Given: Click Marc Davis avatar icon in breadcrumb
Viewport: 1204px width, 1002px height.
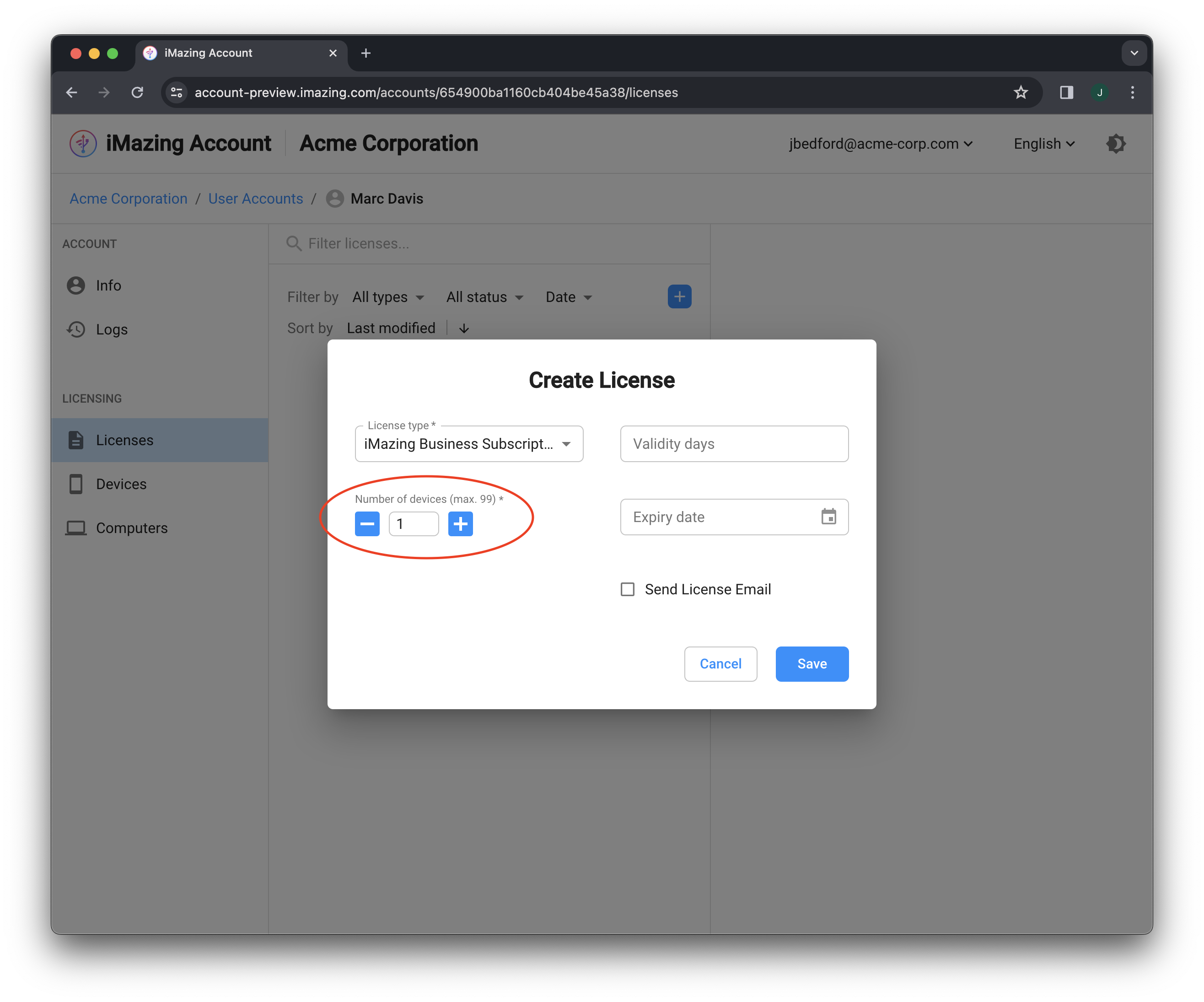Looking at the screenshot, I should point(335,199).
